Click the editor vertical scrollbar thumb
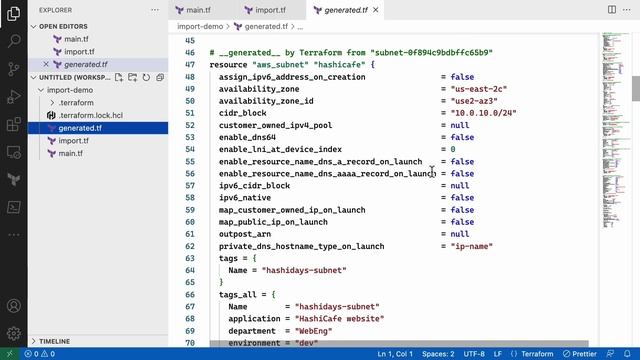This screenshot has width=640, height=360. click(636, 88)
